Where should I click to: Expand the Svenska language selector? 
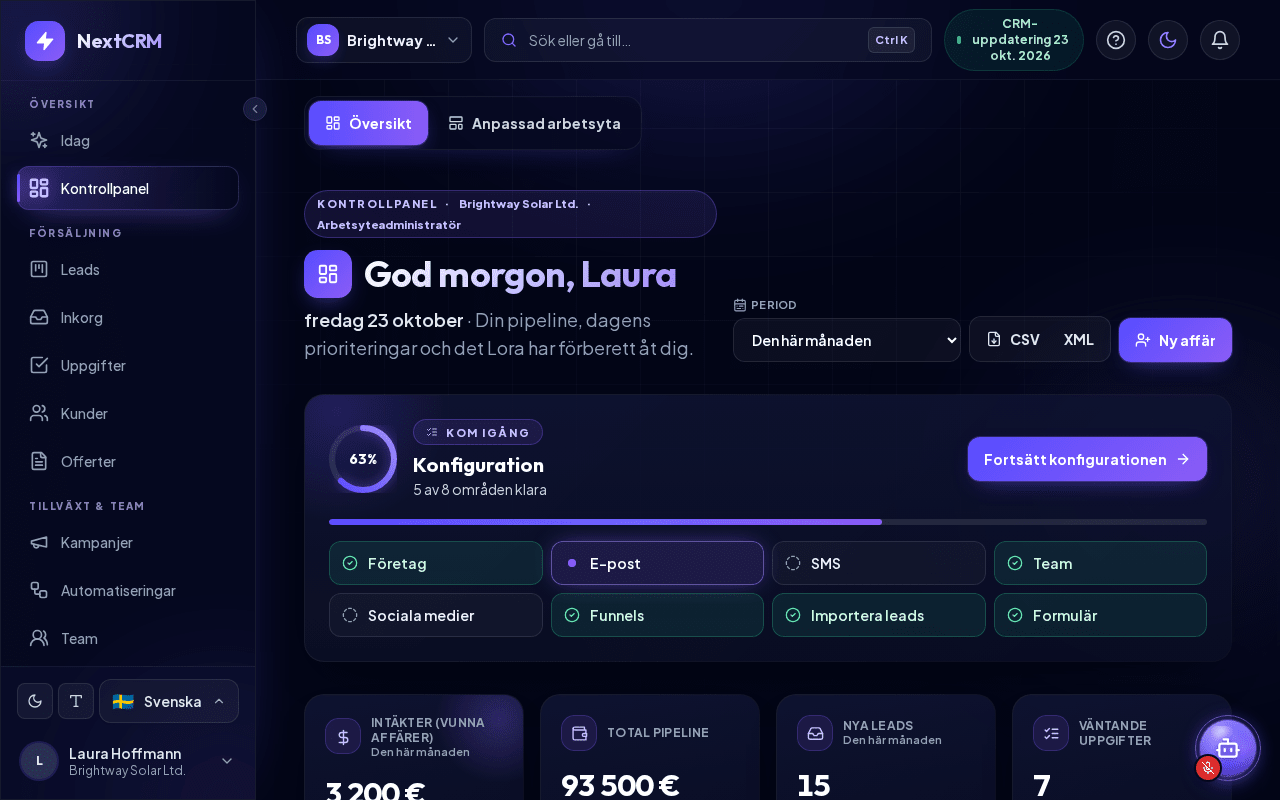[x=169, y=701]
